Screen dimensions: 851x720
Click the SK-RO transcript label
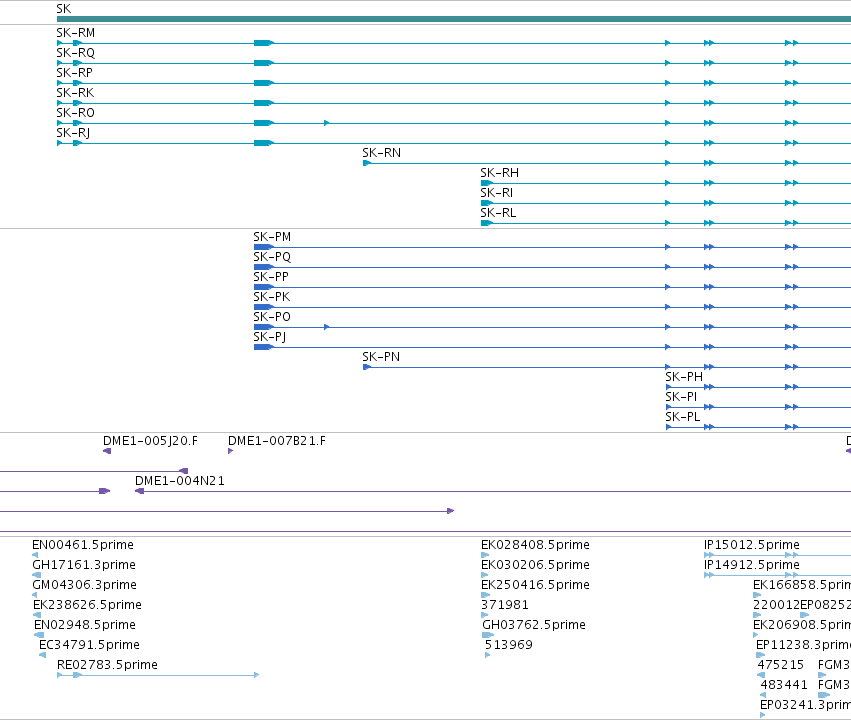(x=75, y=113)
